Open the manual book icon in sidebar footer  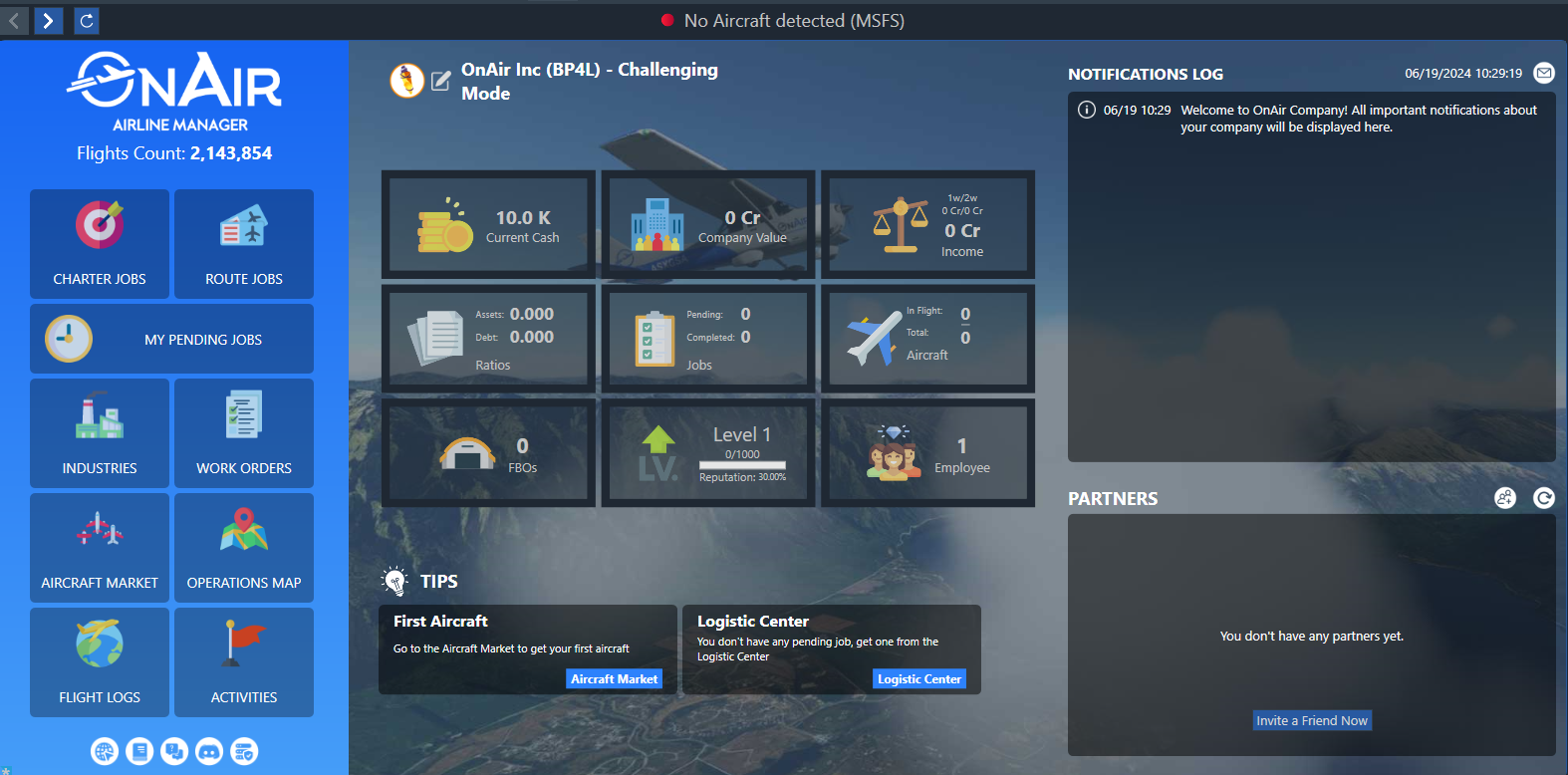(x=139, y=751)
